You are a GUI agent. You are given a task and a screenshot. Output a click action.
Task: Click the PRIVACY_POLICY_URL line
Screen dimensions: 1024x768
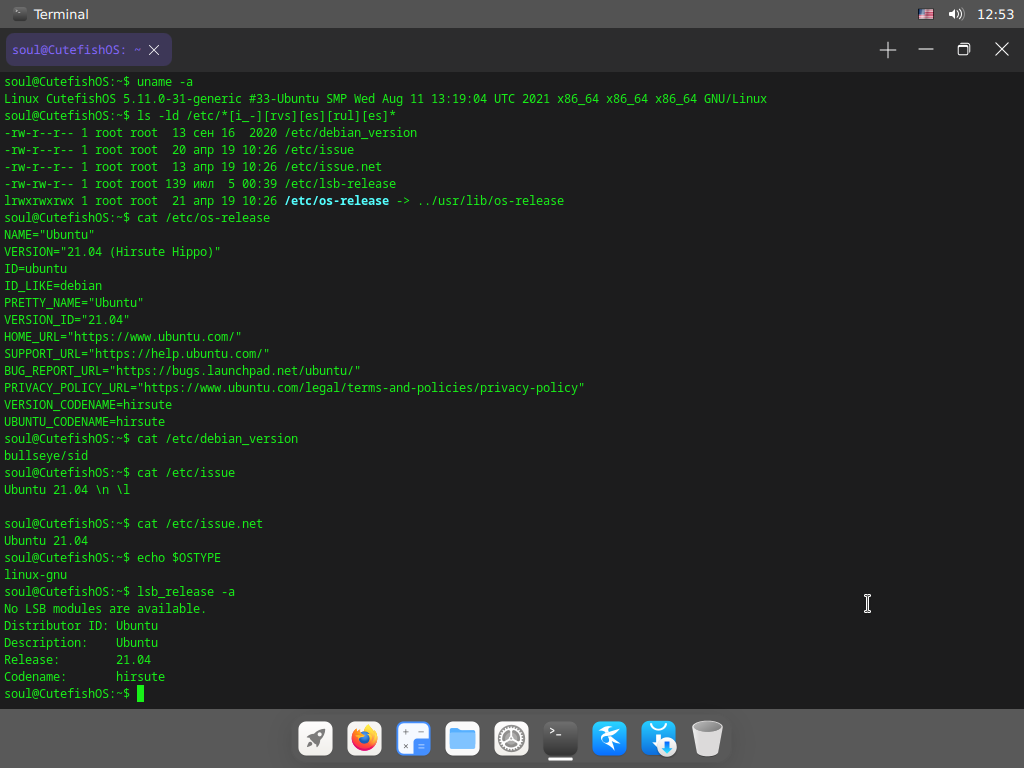point(295,387)
